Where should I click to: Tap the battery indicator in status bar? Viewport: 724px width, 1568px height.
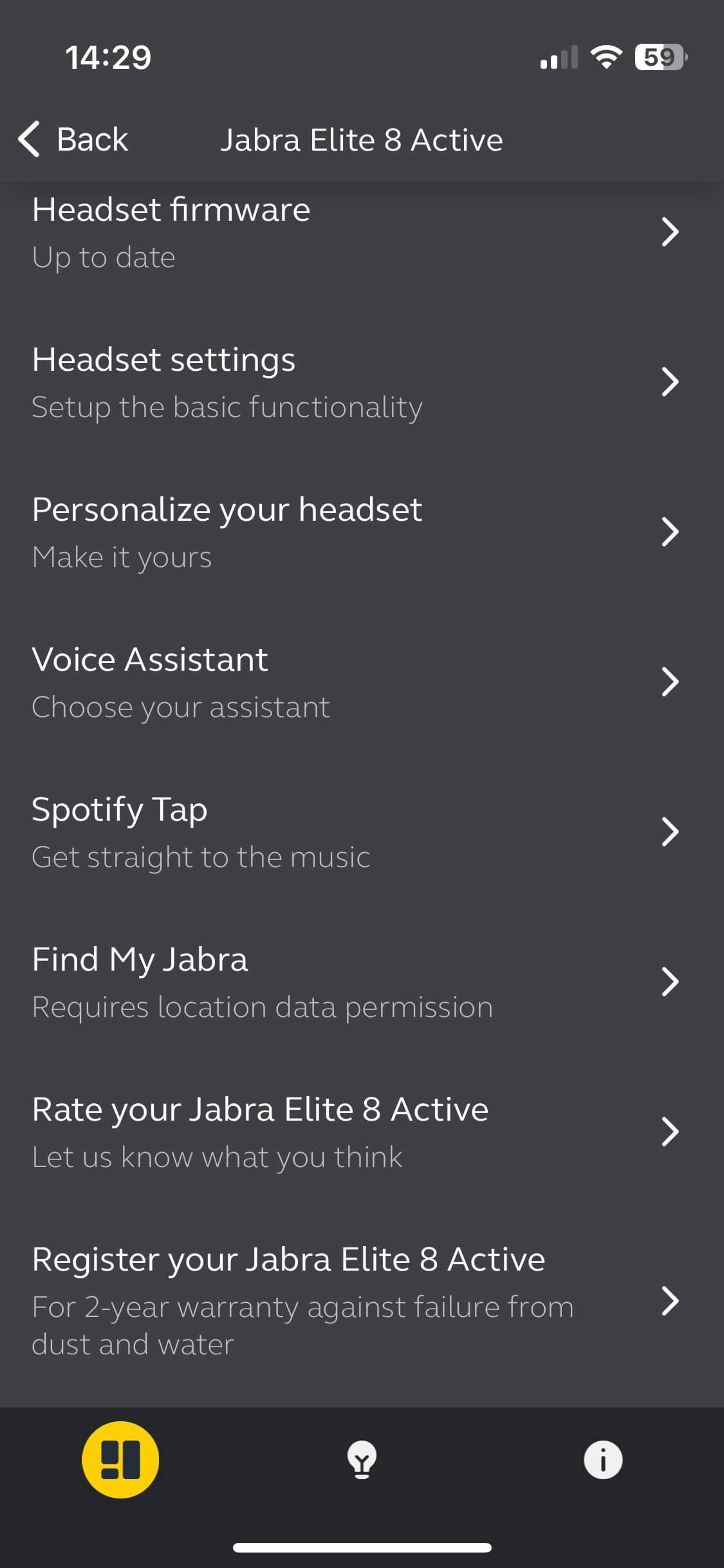(x=660, y=57)
